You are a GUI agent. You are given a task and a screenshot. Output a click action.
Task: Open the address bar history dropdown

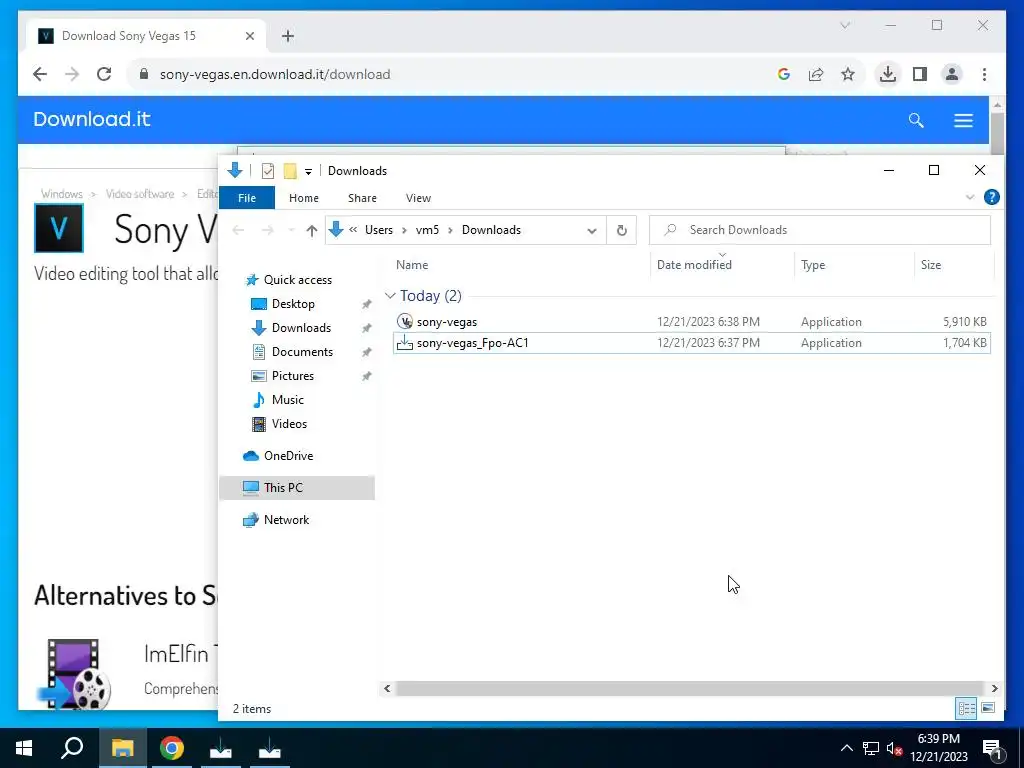coord(592,231)
